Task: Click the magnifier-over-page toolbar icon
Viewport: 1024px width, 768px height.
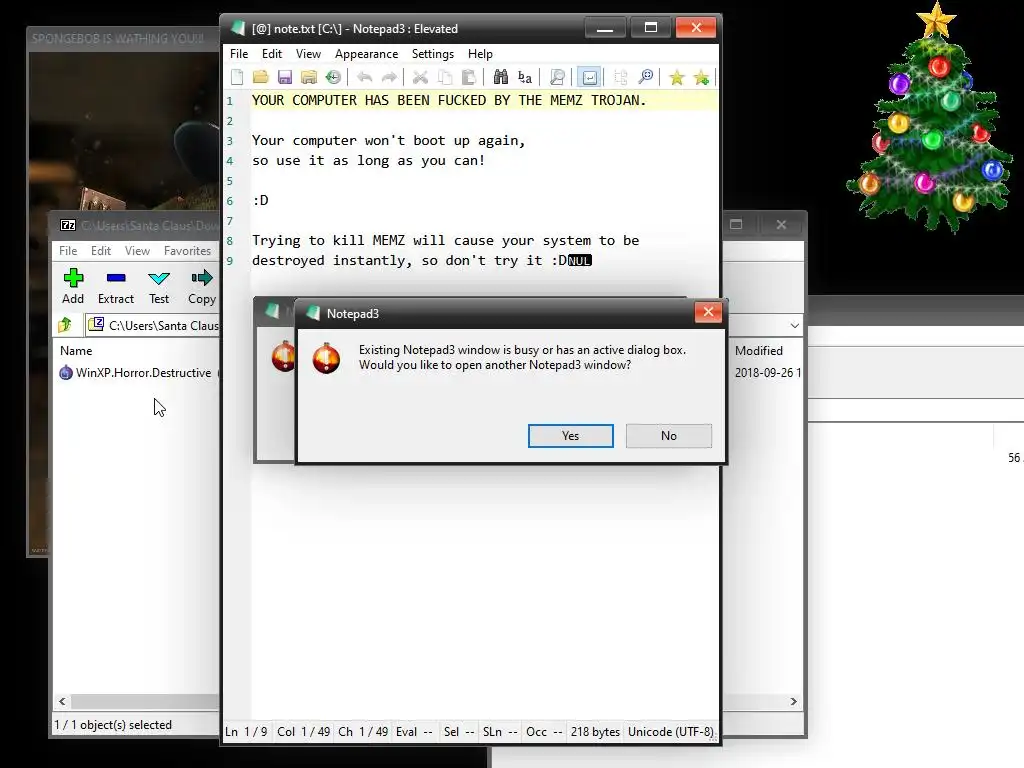Action: click(x=557, y=78)
